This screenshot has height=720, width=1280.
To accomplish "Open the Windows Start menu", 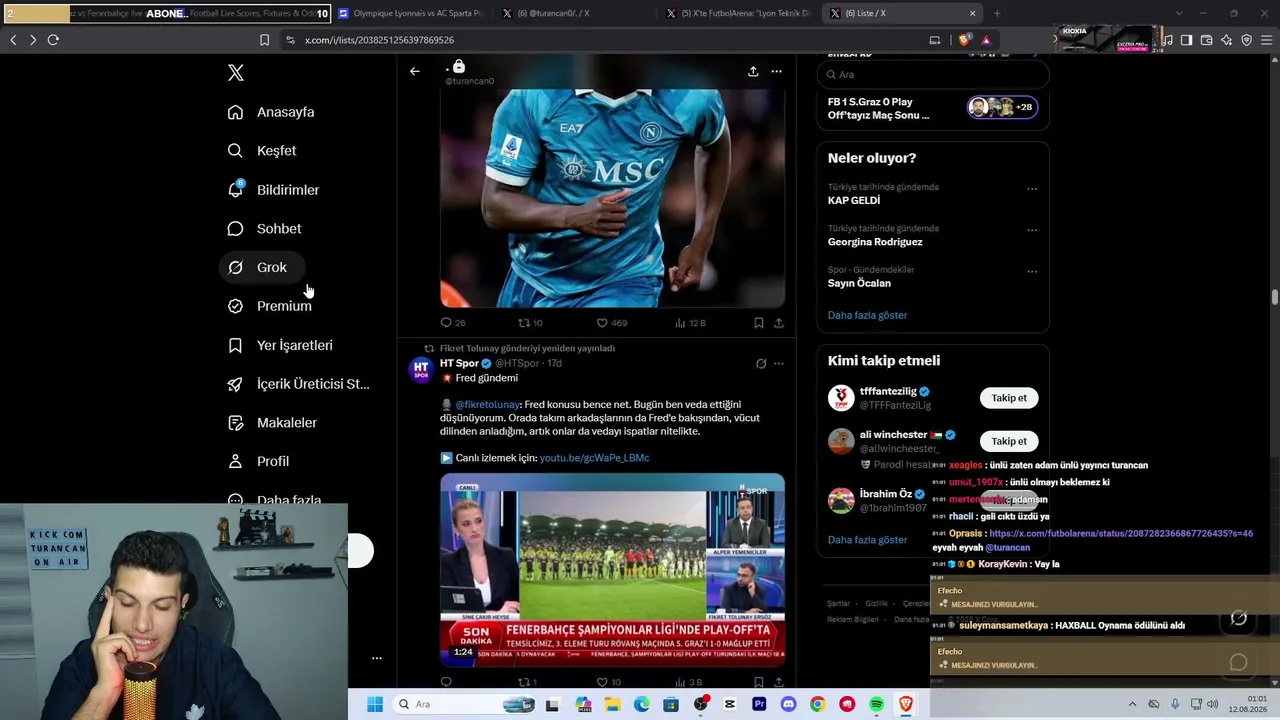I will 375,704.
